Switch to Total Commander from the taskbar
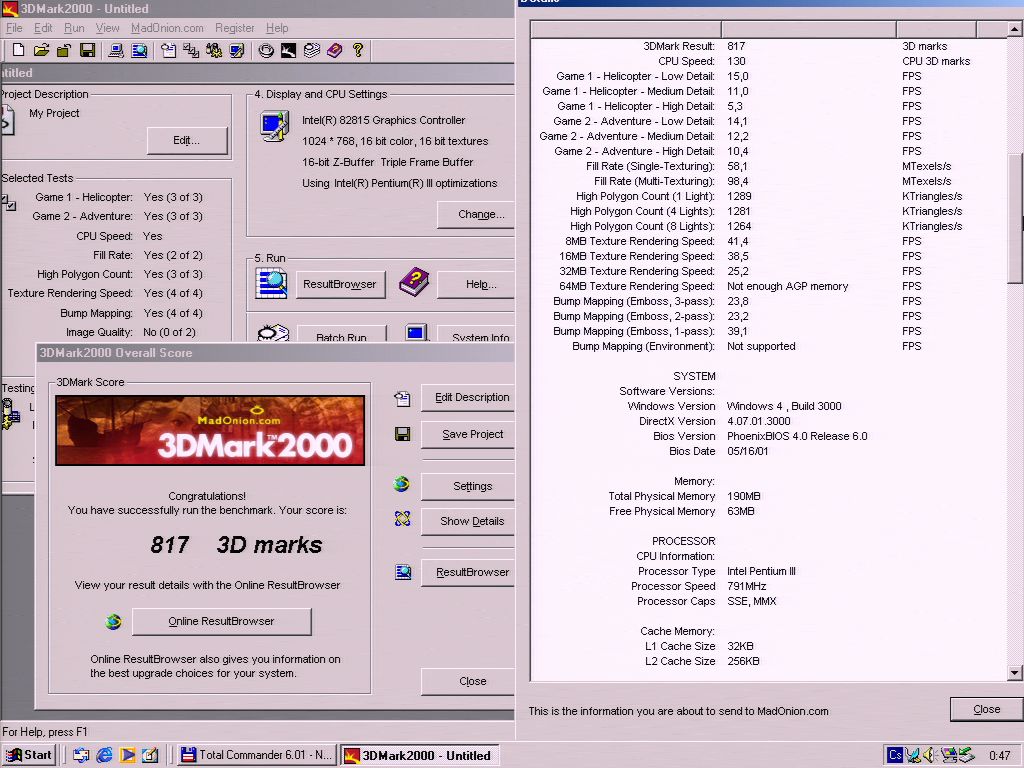Viewport: 1024px width, 768px height. [x=257, y=755]
